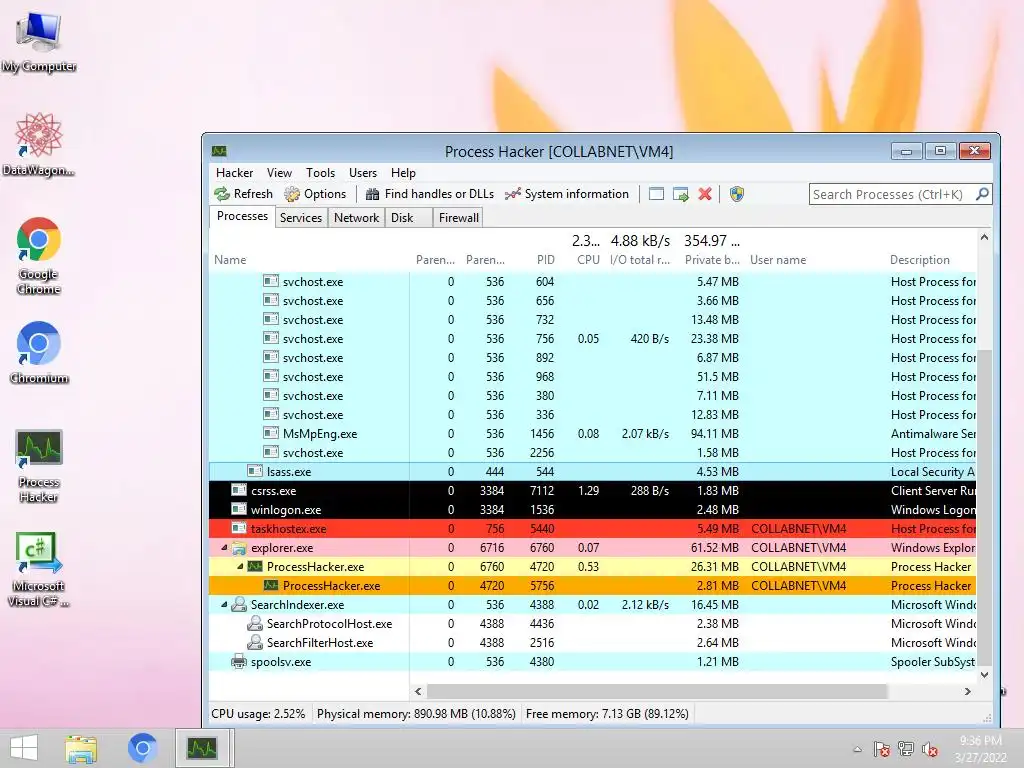Click the lsass.exe process icon

[255, 471]
